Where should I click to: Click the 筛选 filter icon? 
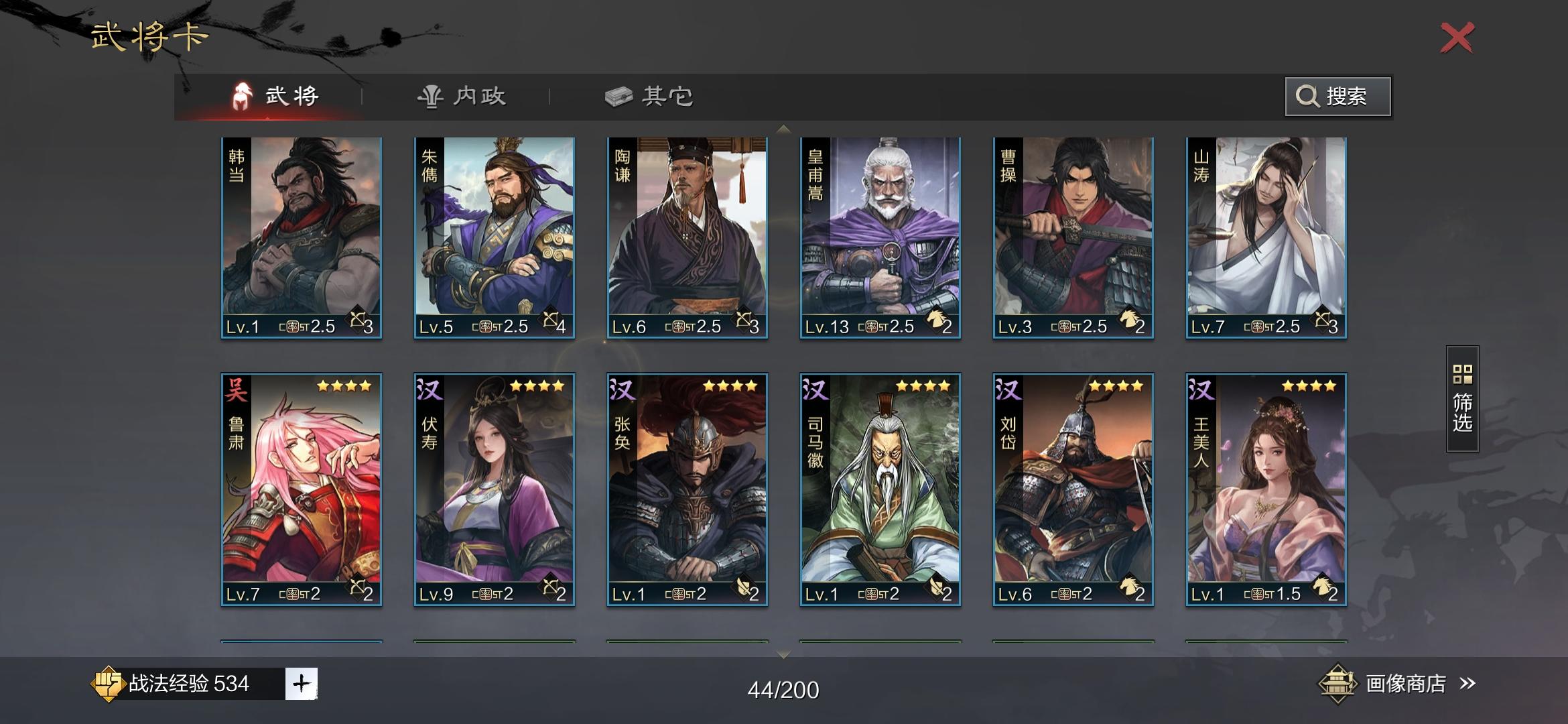(1462, 399)
